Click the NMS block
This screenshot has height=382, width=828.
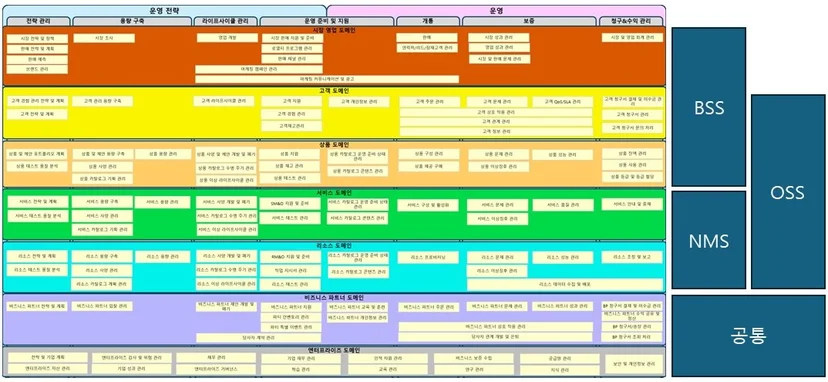709,240
